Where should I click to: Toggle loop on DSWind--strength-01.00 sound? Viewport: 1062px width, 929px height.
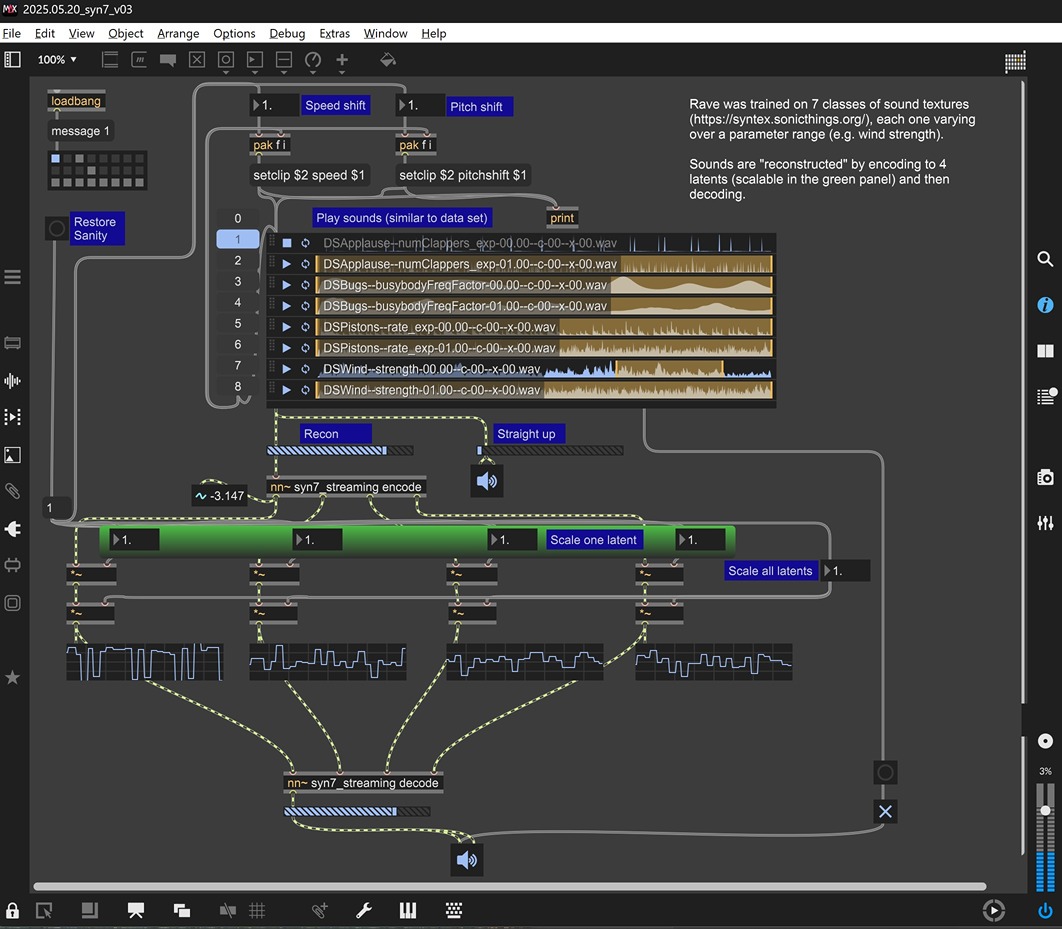[306, 390]
